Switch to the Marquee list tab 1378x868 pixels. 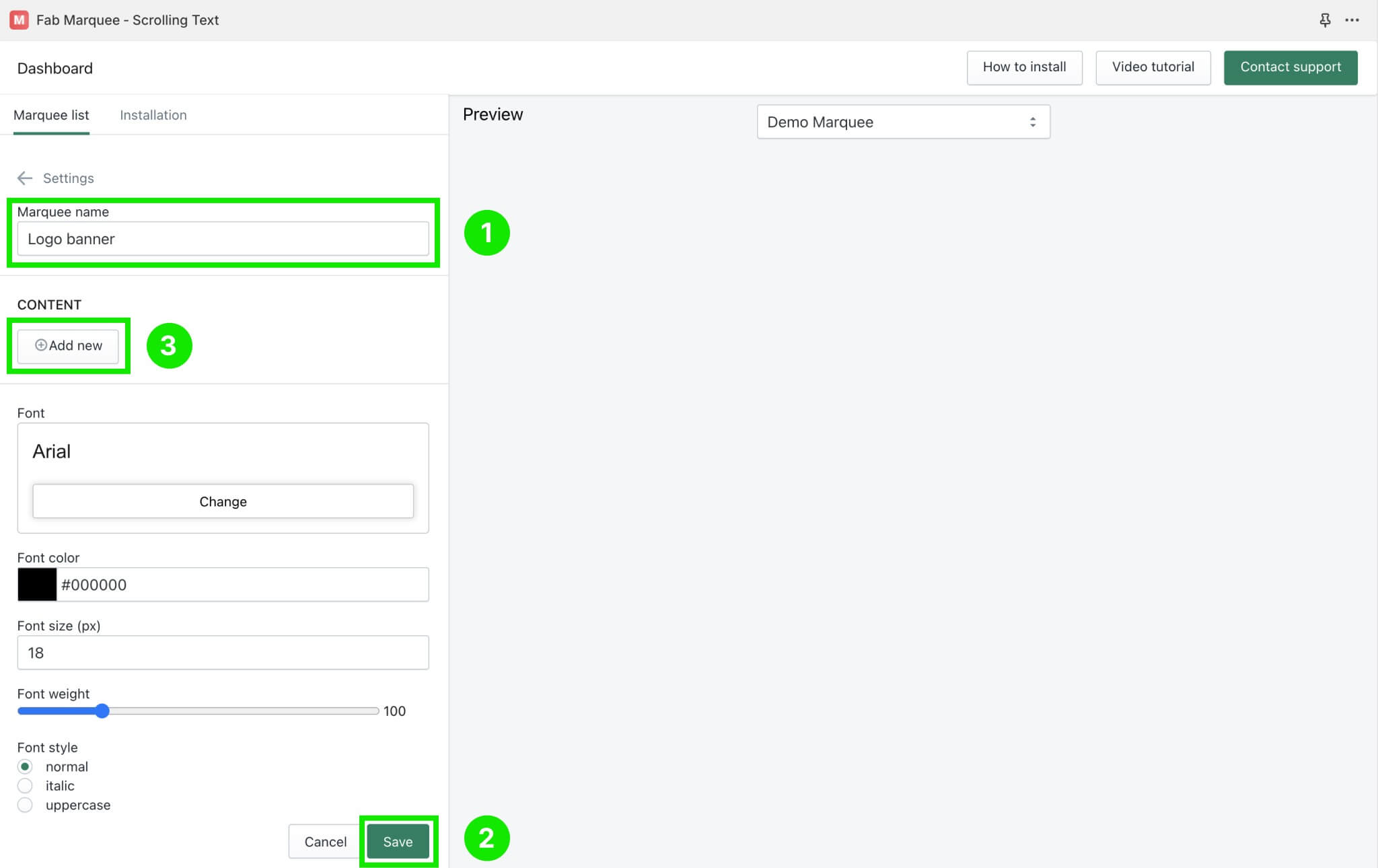coord(52,115)
